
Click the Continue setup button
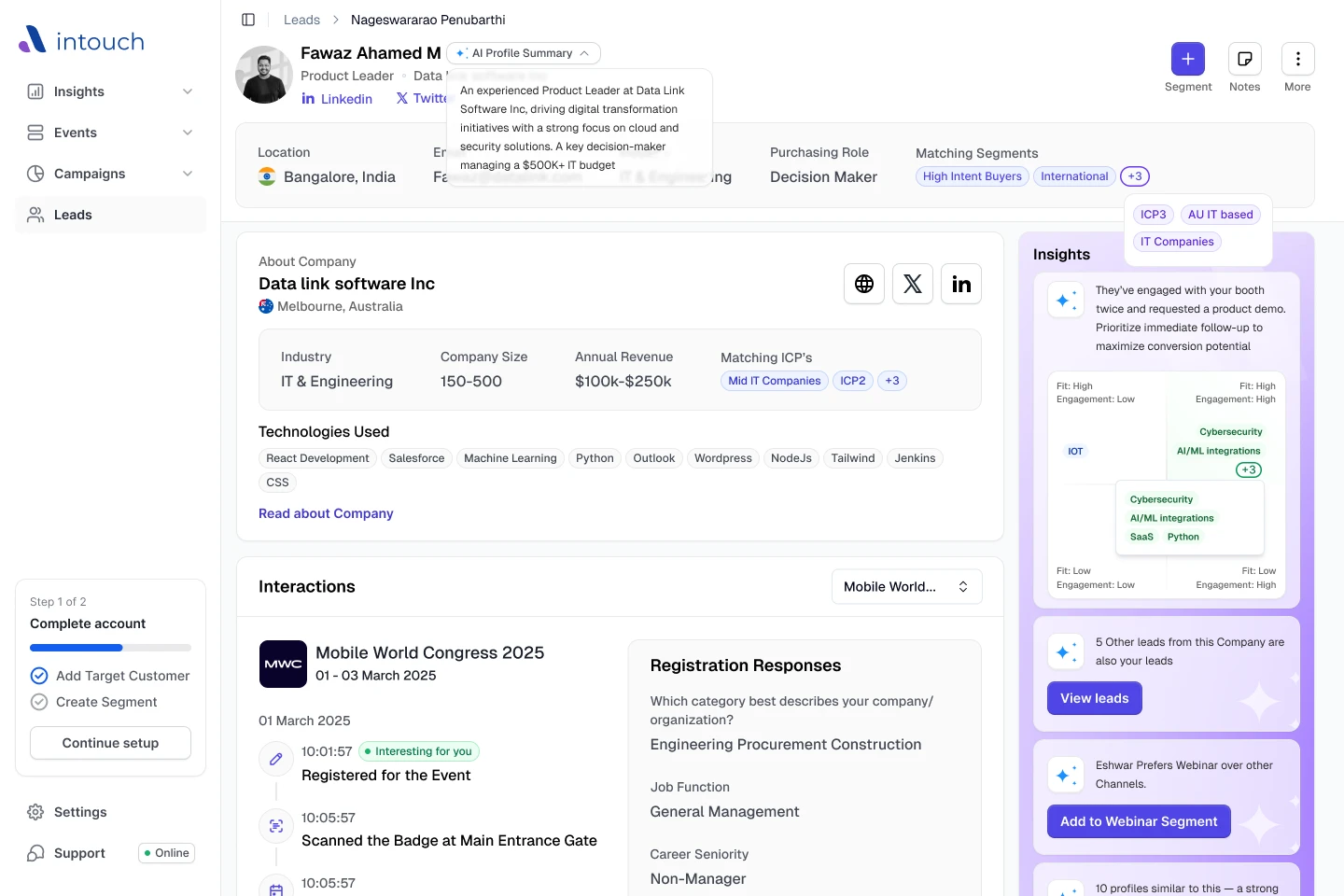click(110, 743)
